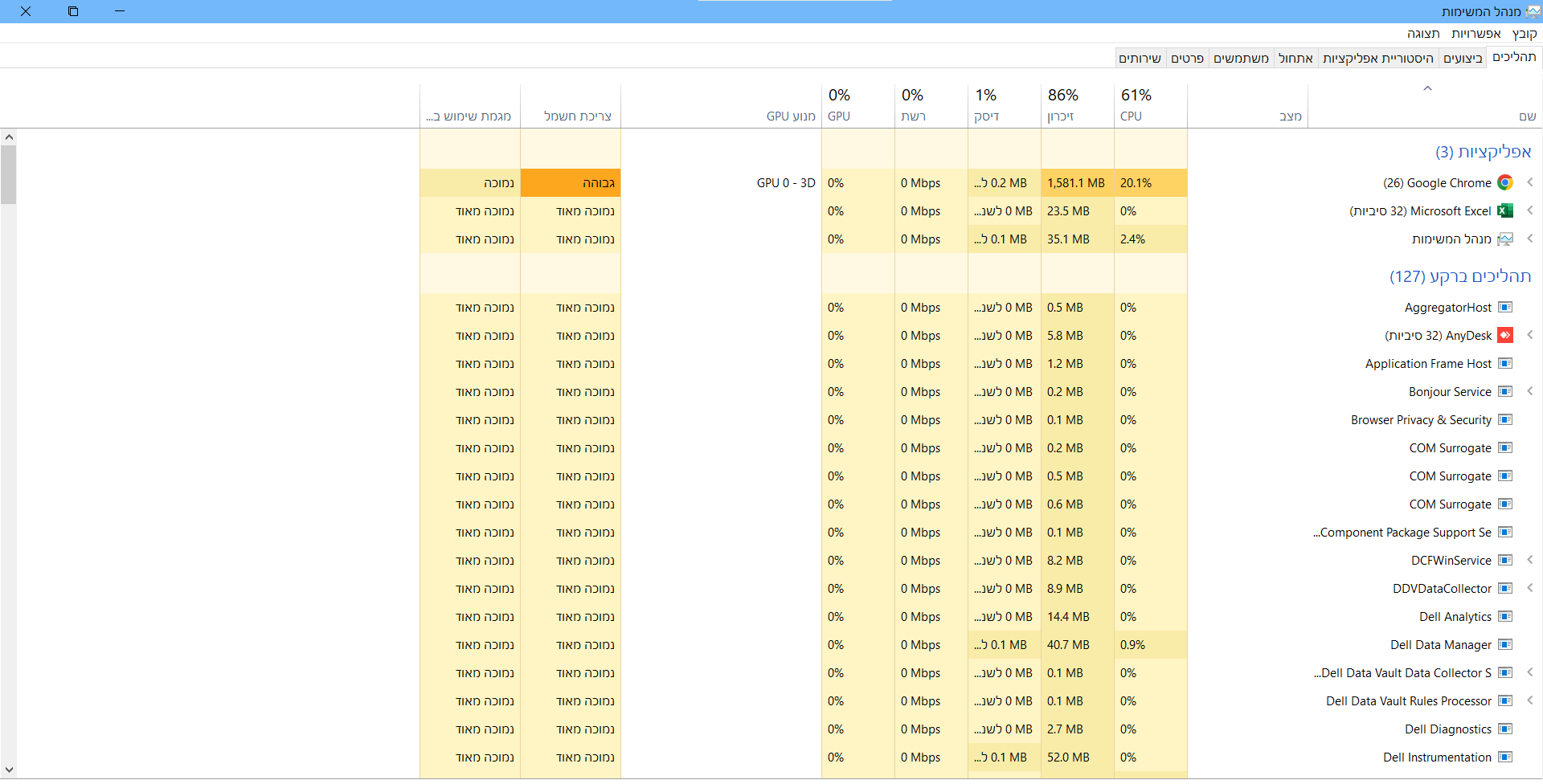
Task: Expand the AnyDesk process group
Action: (1530, 335)
